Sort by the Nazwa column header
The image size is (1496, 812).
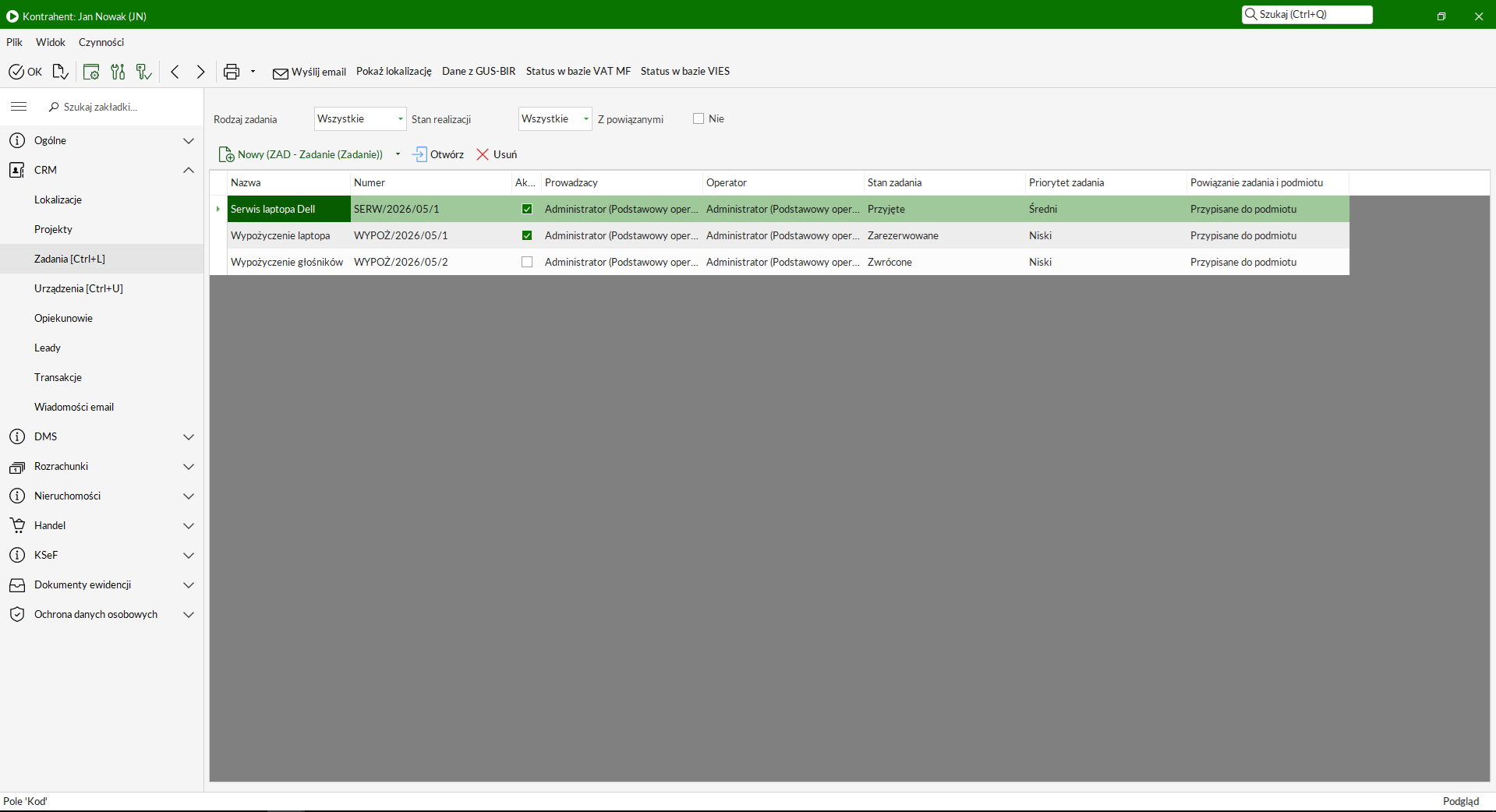point(289,182)
